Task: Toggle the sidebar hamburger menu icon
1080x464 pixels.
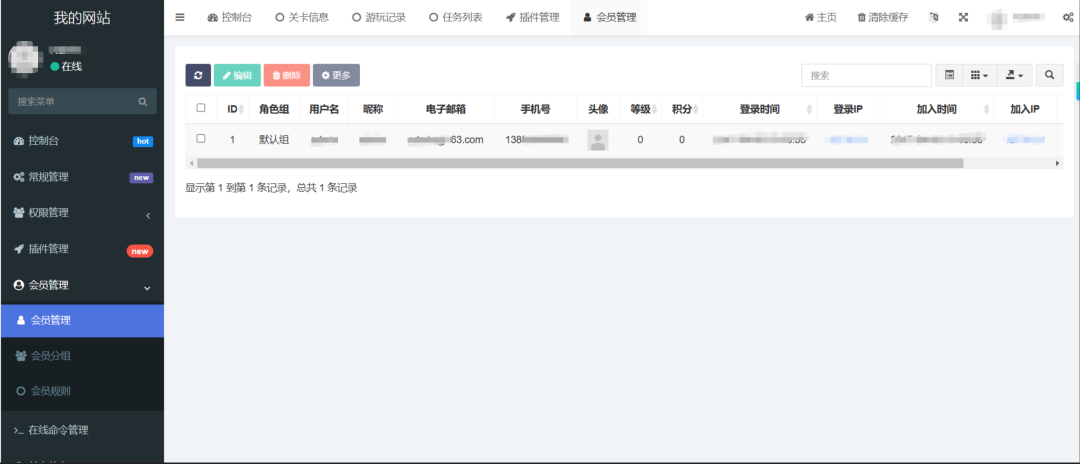Action: pyautogui.click(x=180, y=17)
